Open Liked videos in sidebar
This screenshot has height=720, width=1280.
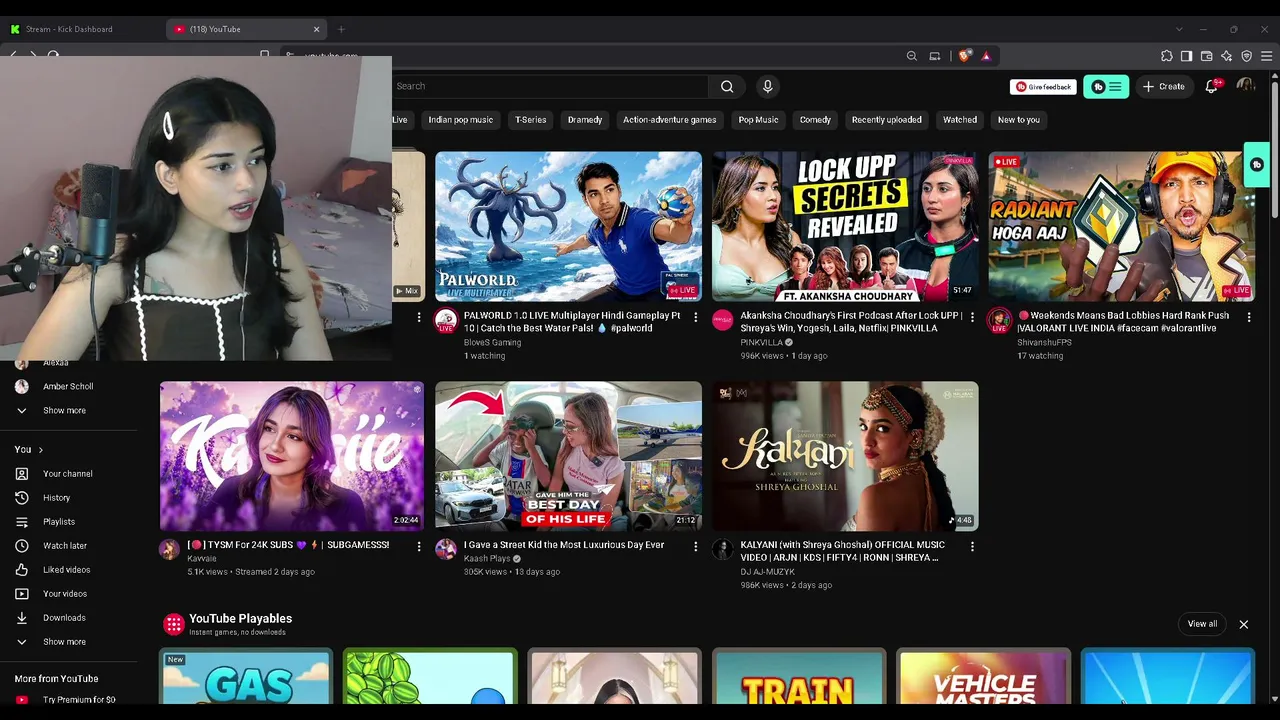67,570
